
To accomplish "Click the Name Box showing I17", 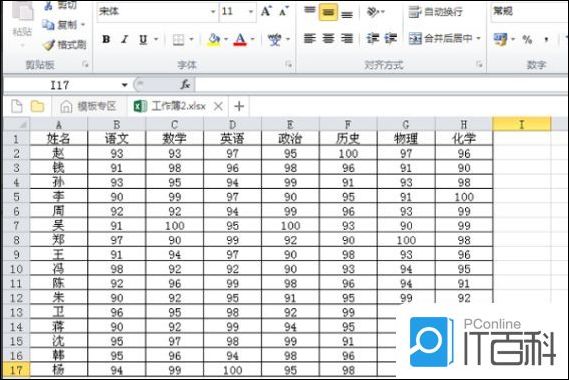I will (61, 85).
